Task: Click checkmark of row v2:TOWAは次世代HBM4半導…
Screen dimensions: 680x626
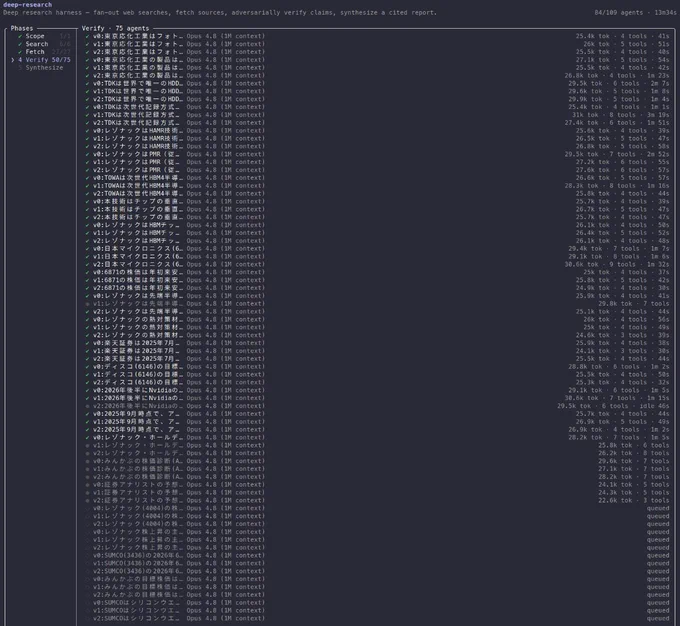Action: pos(88,193)
